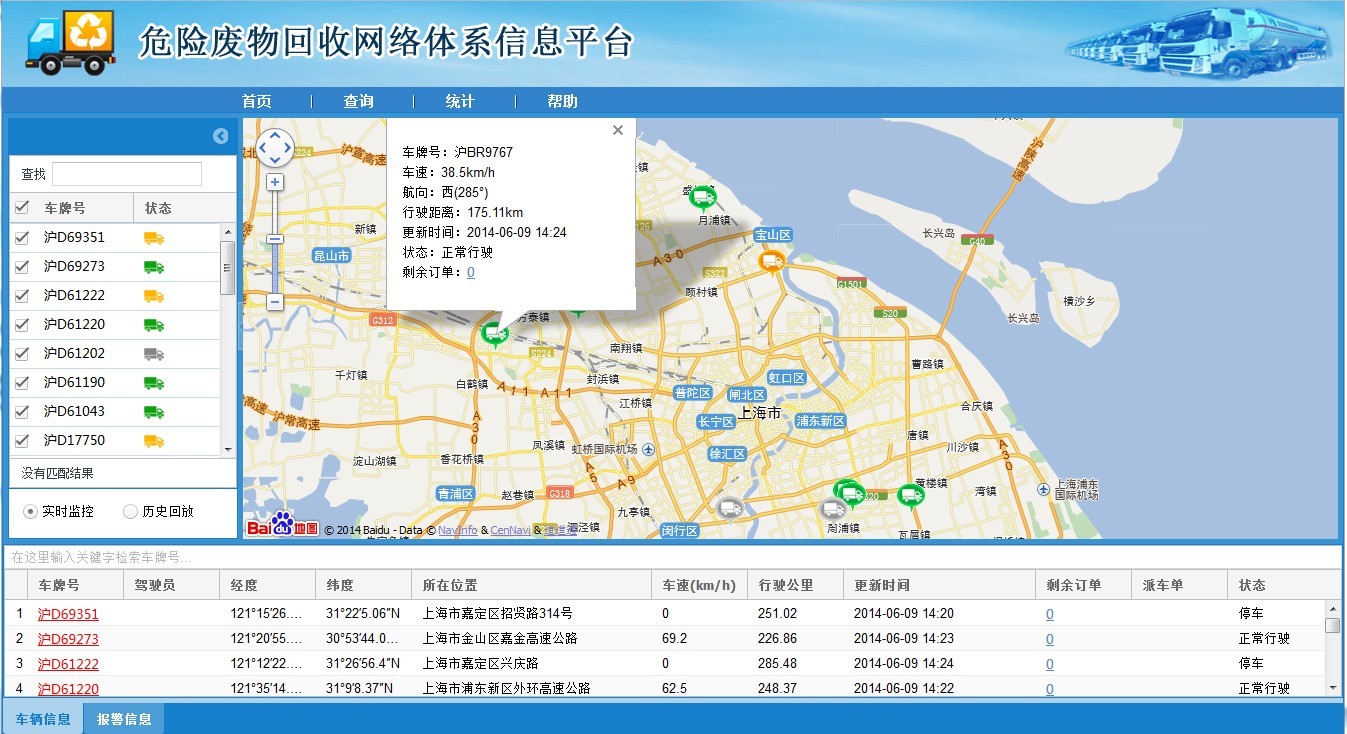The width and height of the screenshot is (1347, 734).
Task: Click the map zoom slider handle
Action: (x=275, y=239)
